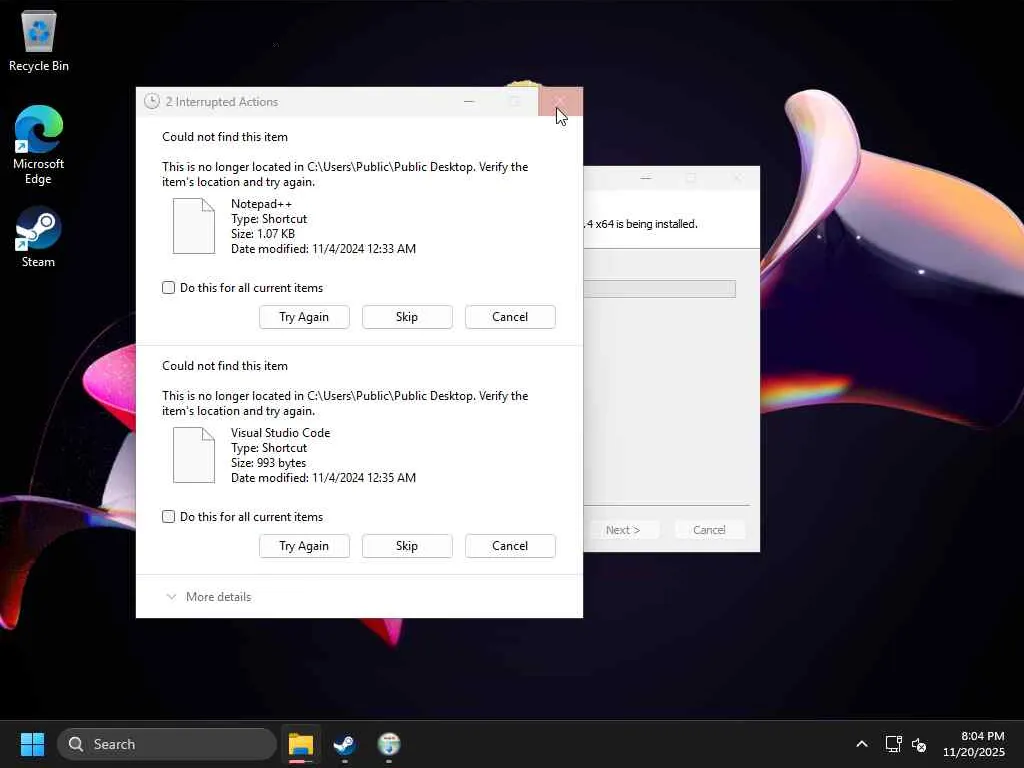Select the Microsoft Edge desktop shortcut
This screenshot has width=1024, height=768.
click(39, 145)
